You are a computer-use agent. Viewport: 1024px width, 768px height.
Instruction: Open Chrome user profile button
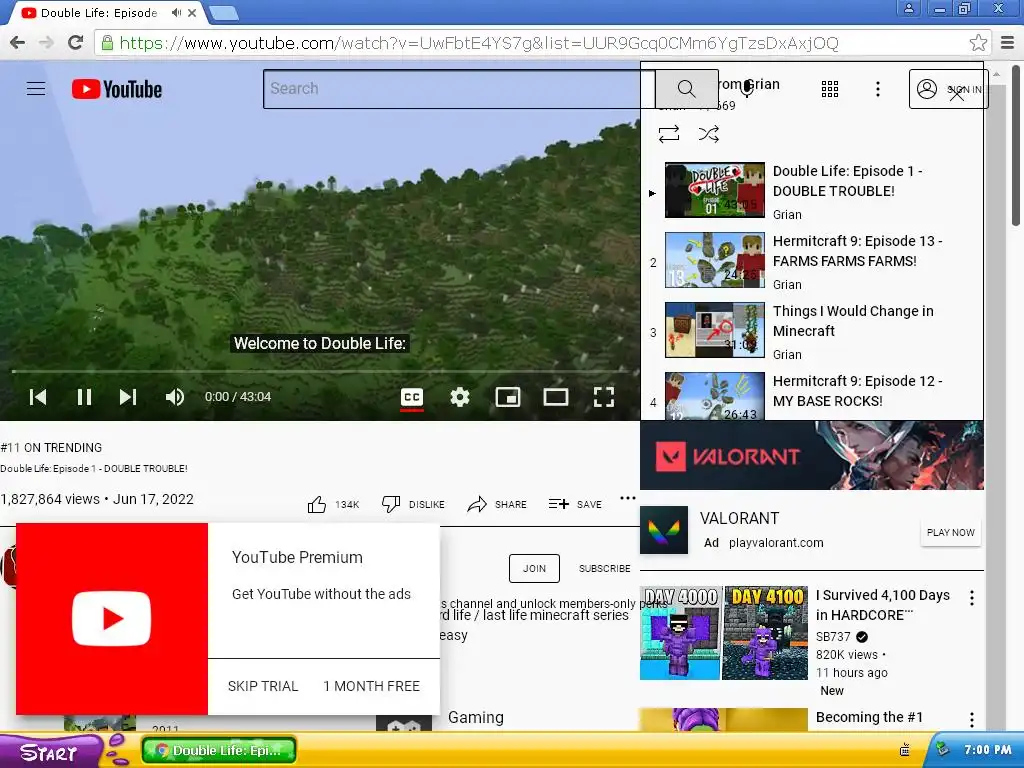pos(908,8)
